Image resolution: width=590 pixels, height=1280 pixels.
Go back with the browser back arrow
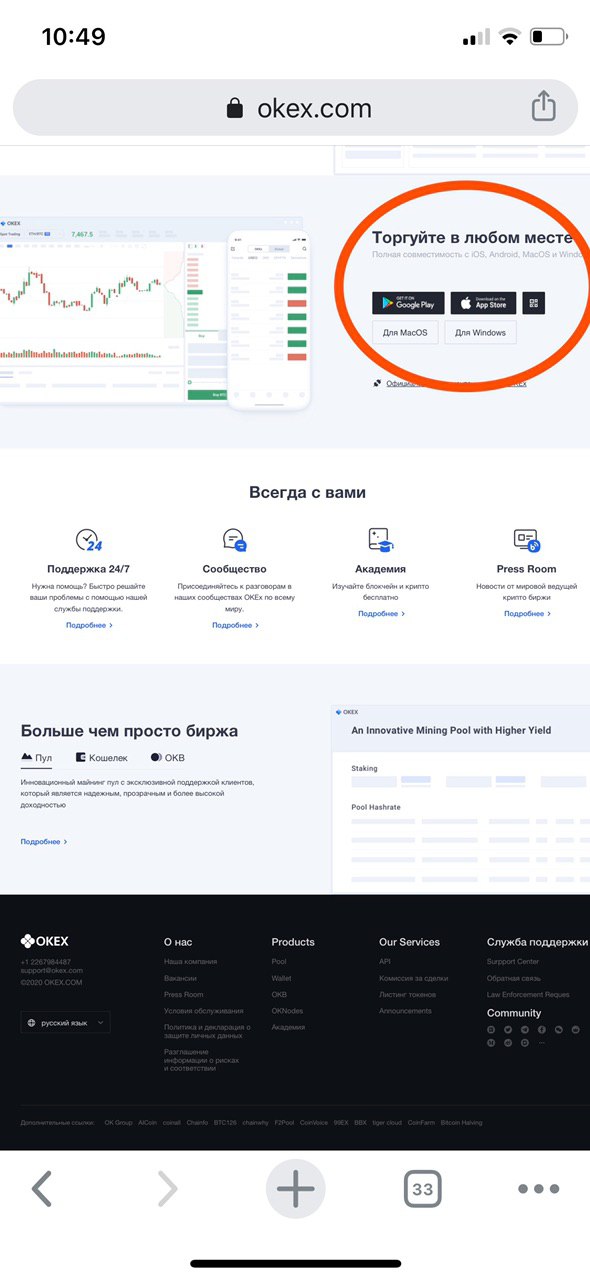(41, 1189)
